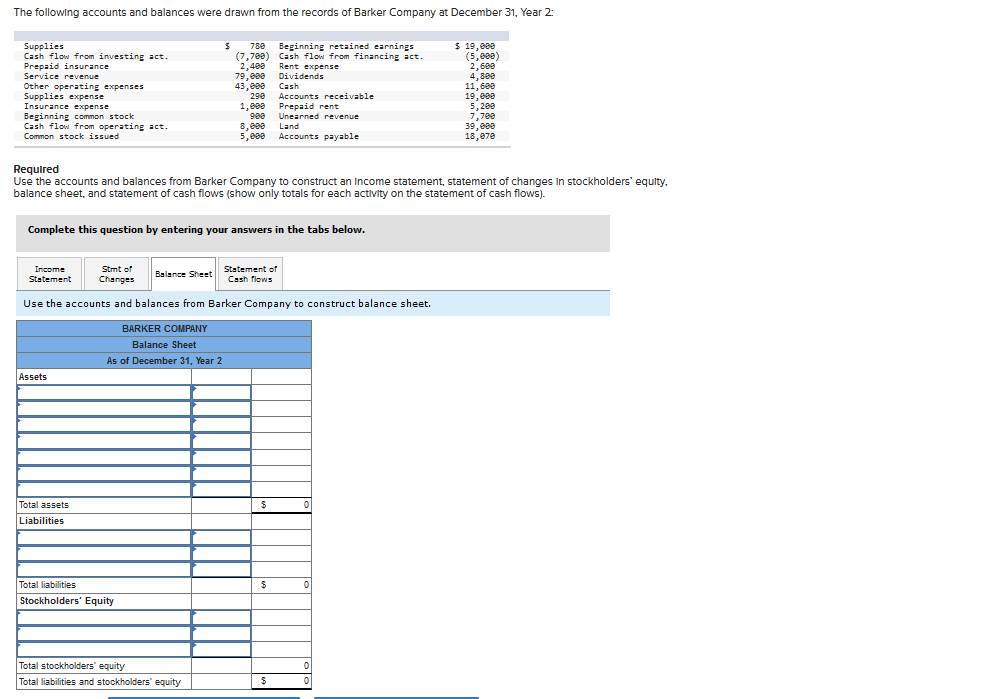
Task: Click amount field for first liability row
Action: tap(222, 537)
